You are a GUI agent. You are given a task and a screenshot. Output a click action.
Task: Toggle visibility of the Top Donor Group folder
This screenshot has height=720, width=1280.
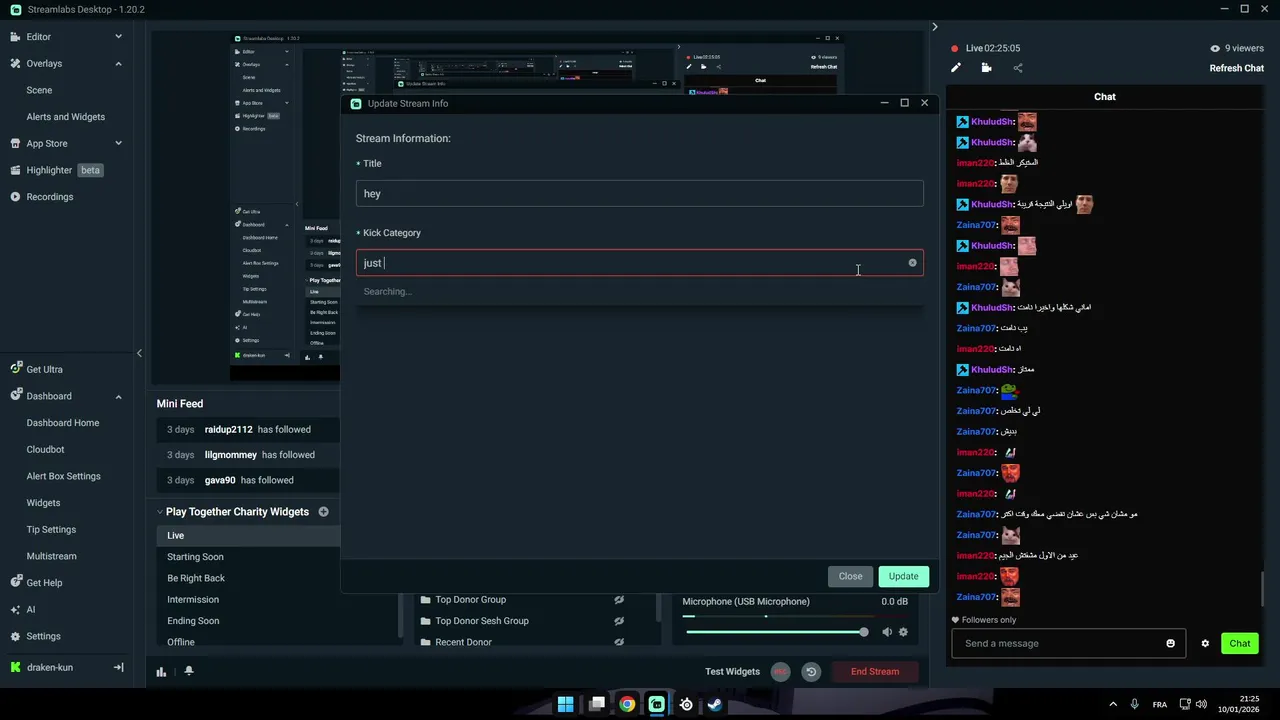pos(619,600)
